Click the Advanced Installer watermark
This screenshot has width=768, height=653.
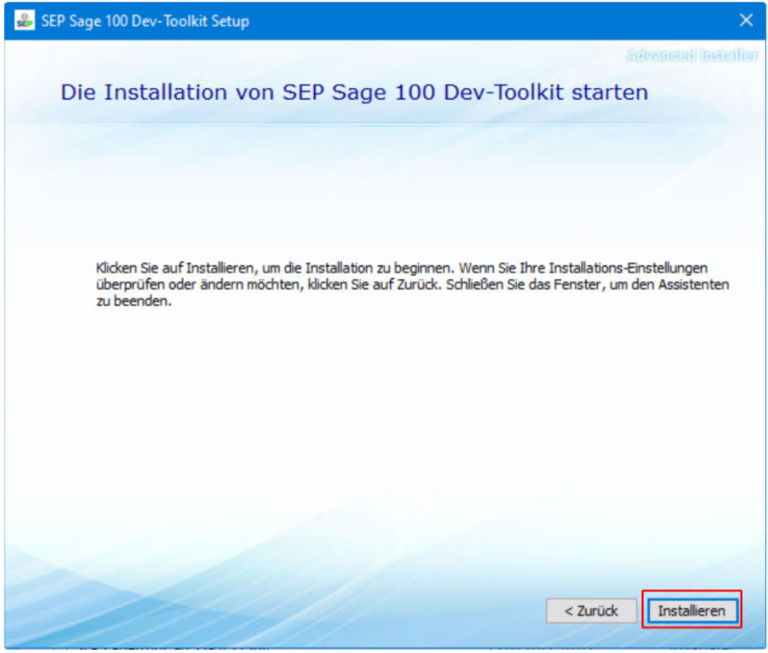click(x=691, y=55)
